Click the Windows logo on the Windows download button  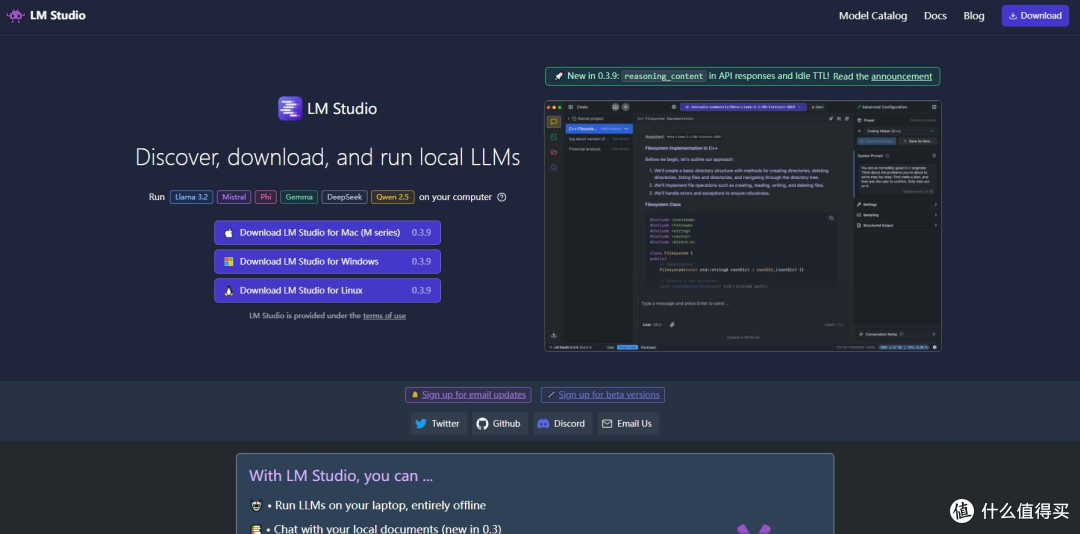click(x=229, y=262)
